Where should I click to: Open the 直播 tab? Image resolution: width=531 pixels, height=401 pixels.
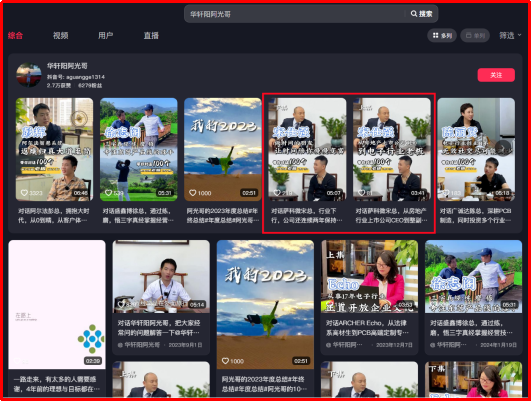click(151, 36)
